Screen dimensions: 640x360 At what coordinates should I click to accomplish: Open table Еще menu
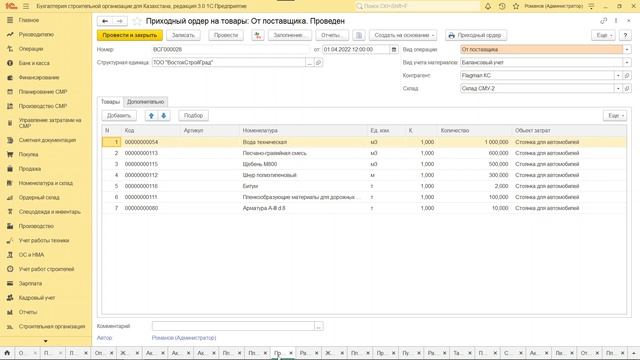615,116
